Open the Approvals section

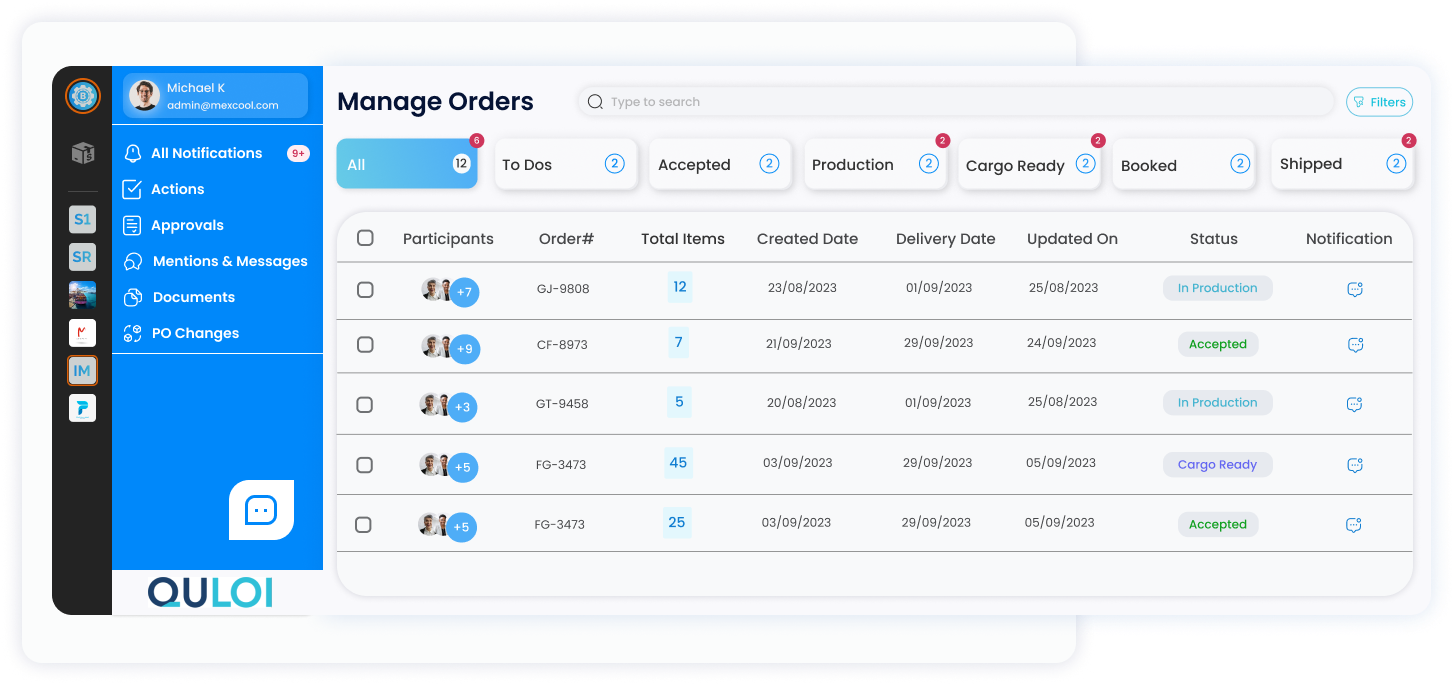[186, 225]
